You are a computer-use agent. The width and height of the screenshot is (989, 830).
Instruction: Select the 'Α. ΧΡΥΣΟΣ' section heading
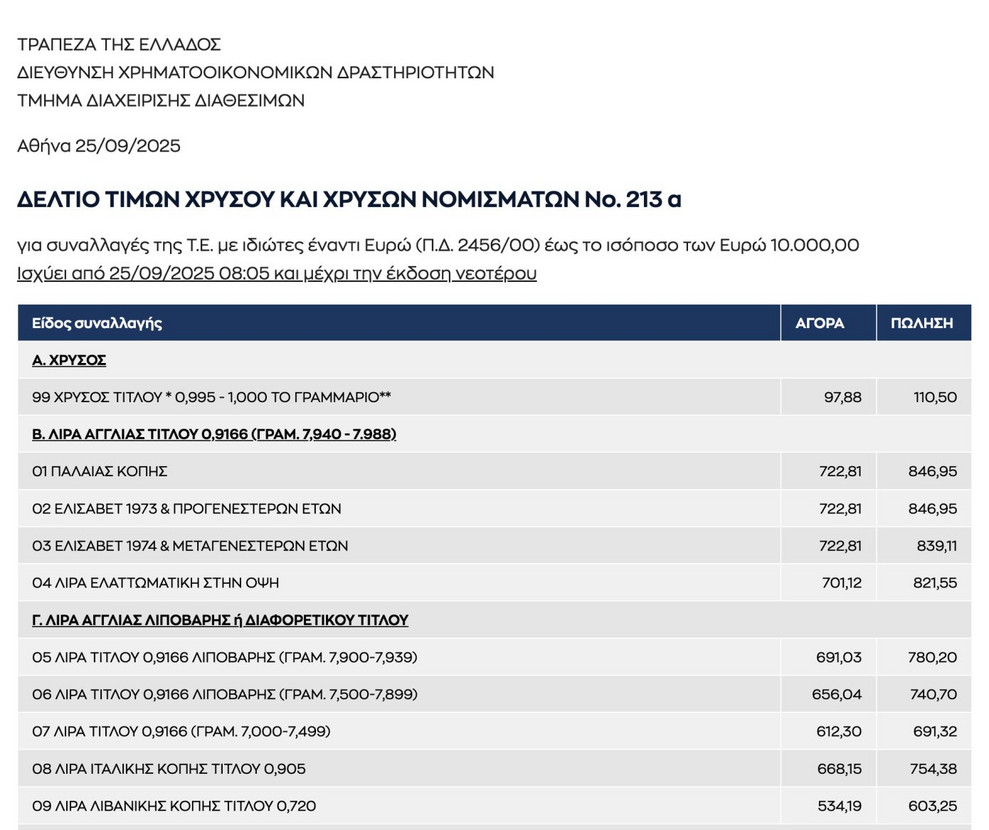click(x=69, y=360)
